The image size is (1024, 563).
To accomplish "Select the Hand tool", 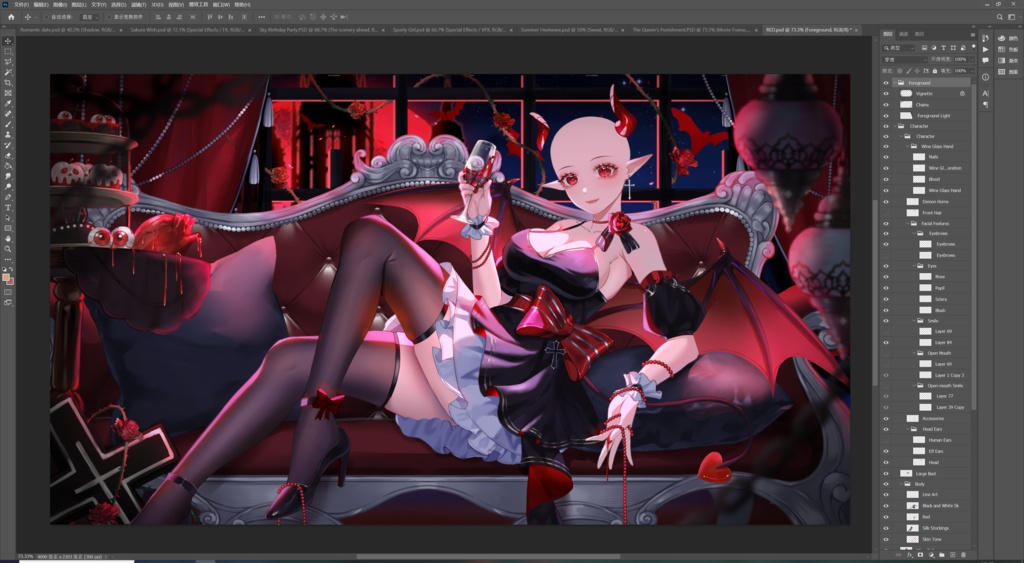I will 8,239.
